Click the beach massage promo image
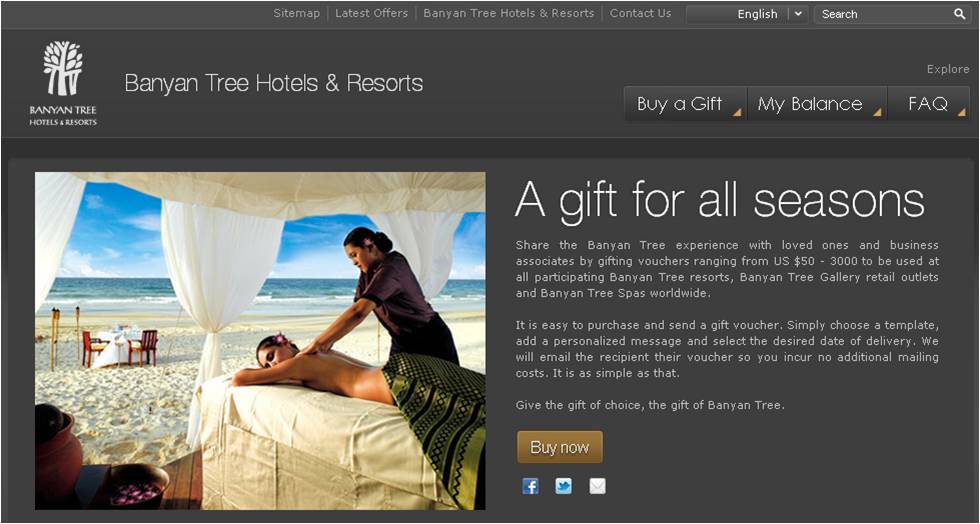 pos(260,341)
